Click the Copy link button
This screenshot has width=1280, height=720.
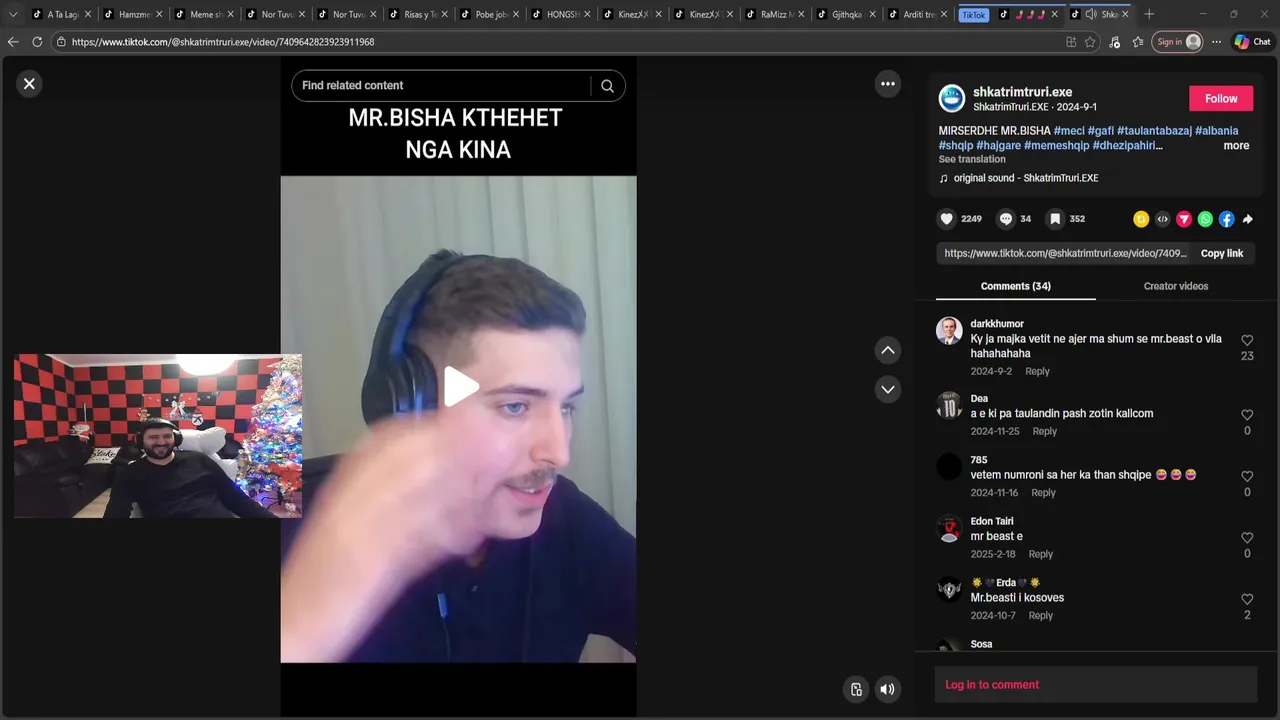pyautogui.click(x=1222, y=254)
